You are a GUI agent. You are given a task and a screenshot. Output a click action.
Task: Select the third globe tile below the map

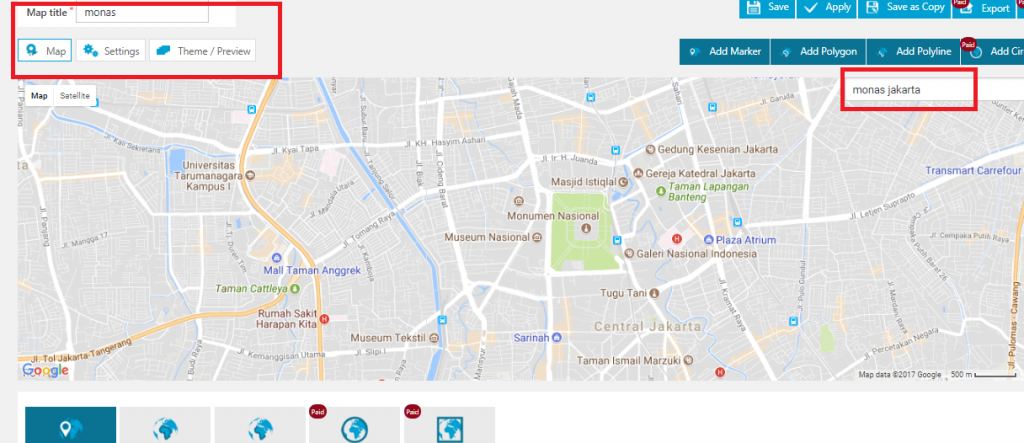click(260, 425)
